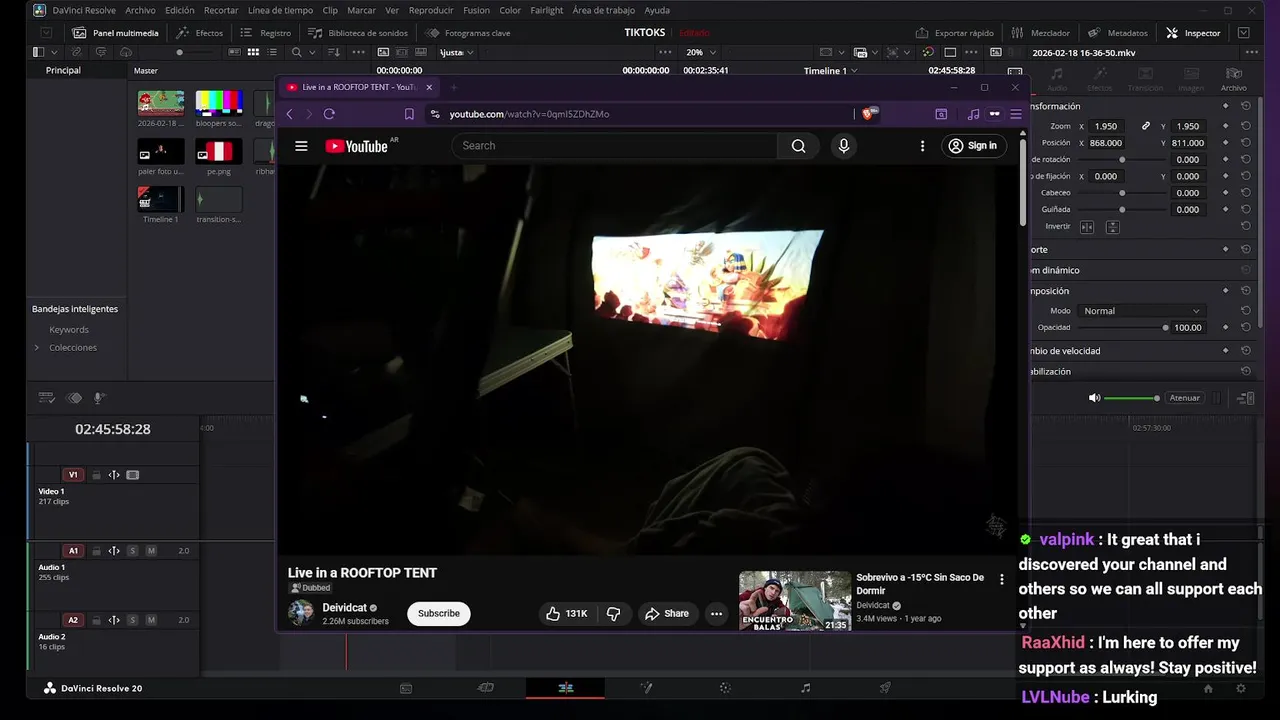The image size is (1280, 720).
Task: Click the YouTube Share button
Action: [x=667, y=613]
